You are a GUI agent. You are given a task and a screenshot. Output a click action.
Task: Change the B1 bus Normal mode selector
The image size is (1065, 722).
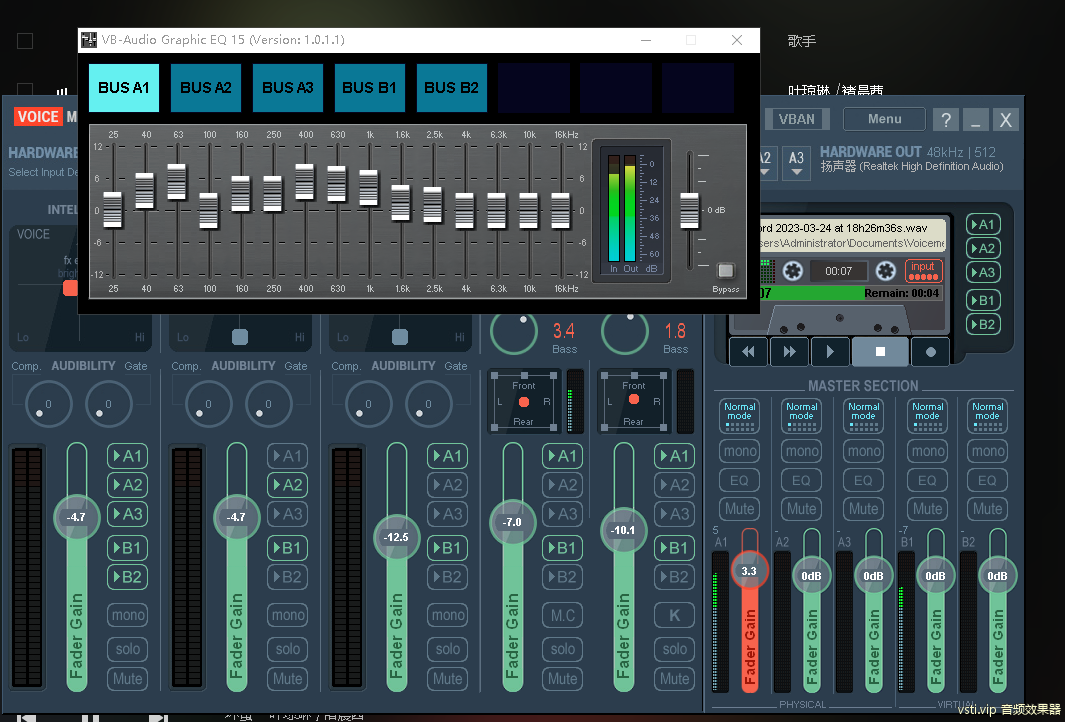(928, 415)
